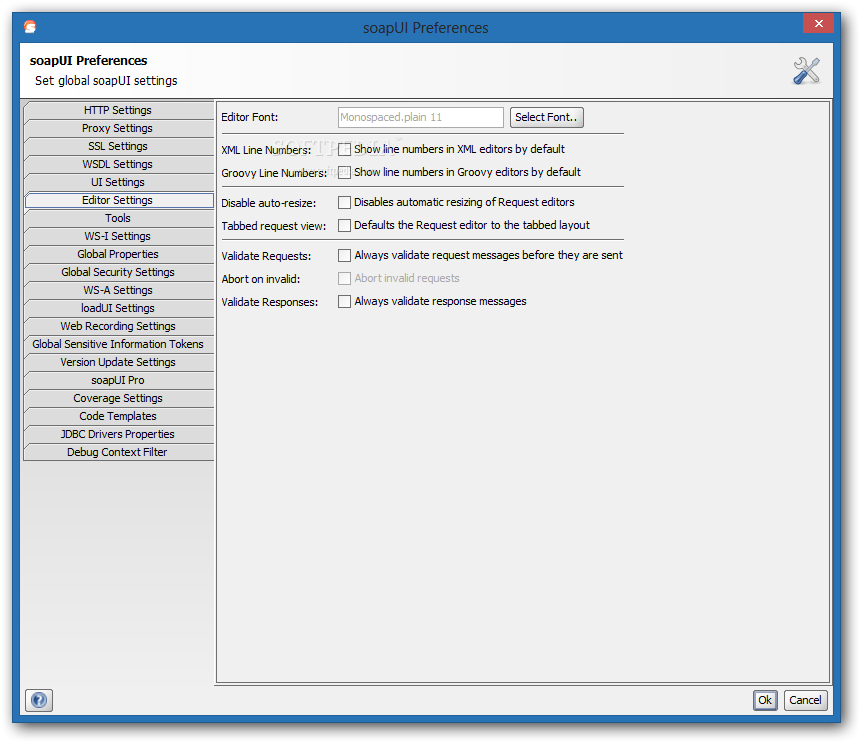Viewport: 861px width, 743px height.
Task: Open Web Recording Settings tab
Action: point(118,327)
